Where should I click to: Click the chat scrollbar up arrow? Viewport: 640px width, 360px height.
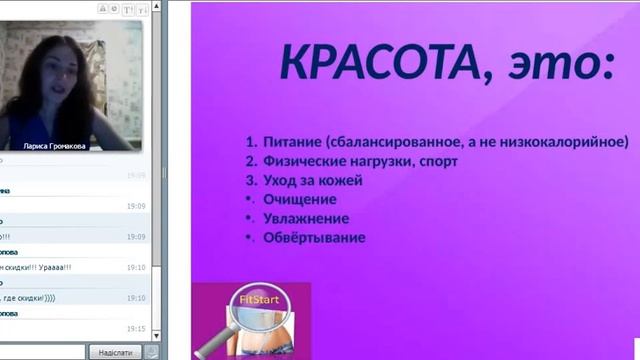pos(156,6)
